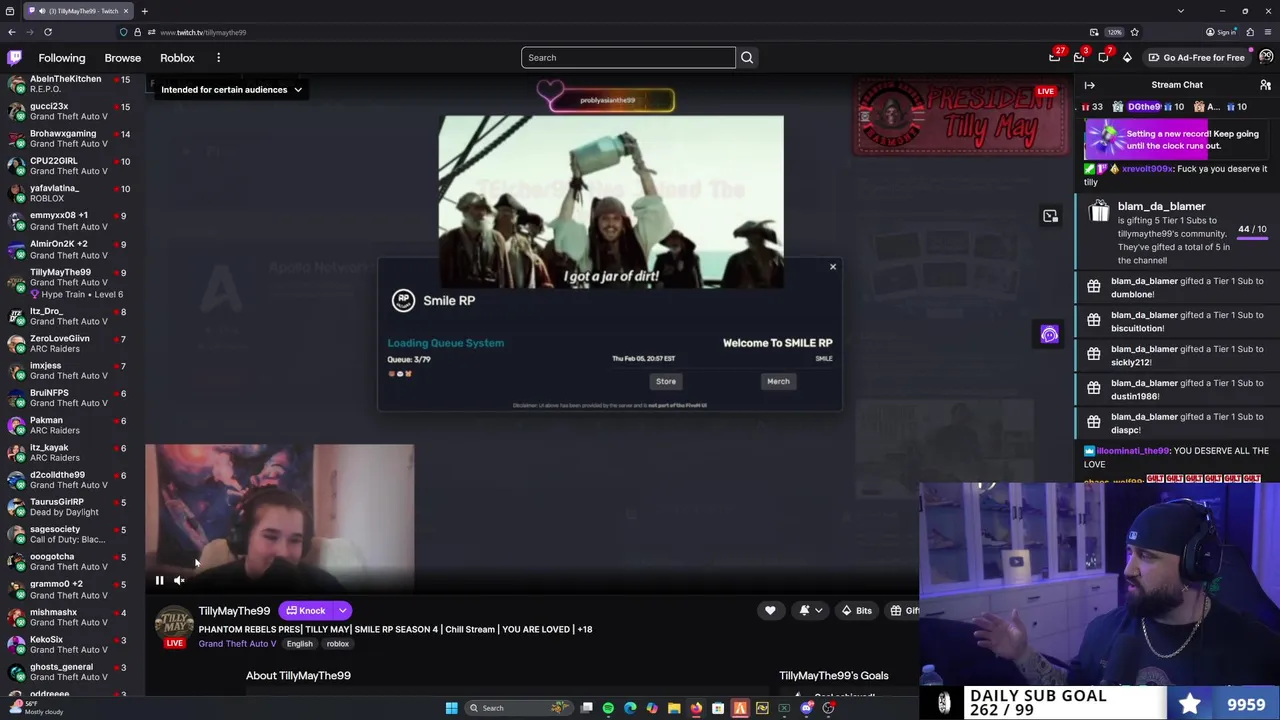1280x720 pixels.
Task: Open Windows Start menu
Action: [x=451, y=708]
